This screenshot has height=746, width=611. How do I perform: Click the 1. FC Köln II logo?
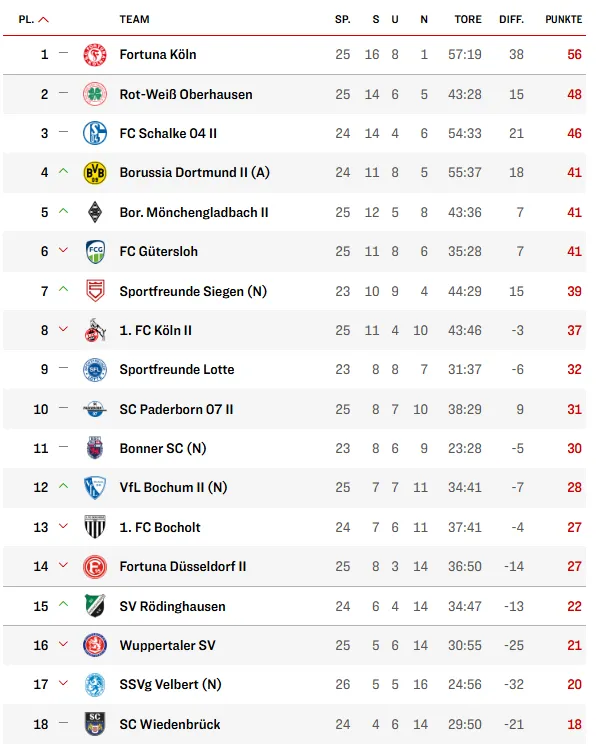[95, 330]
